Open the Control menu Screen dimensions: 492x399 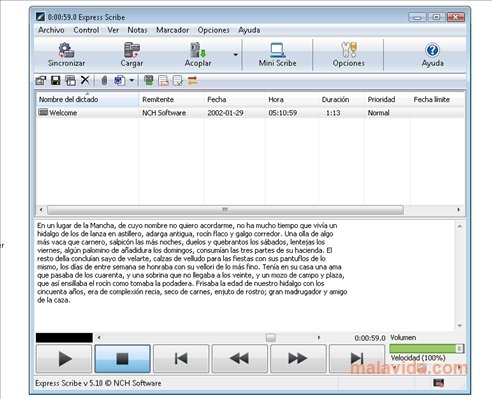[86, 30]
